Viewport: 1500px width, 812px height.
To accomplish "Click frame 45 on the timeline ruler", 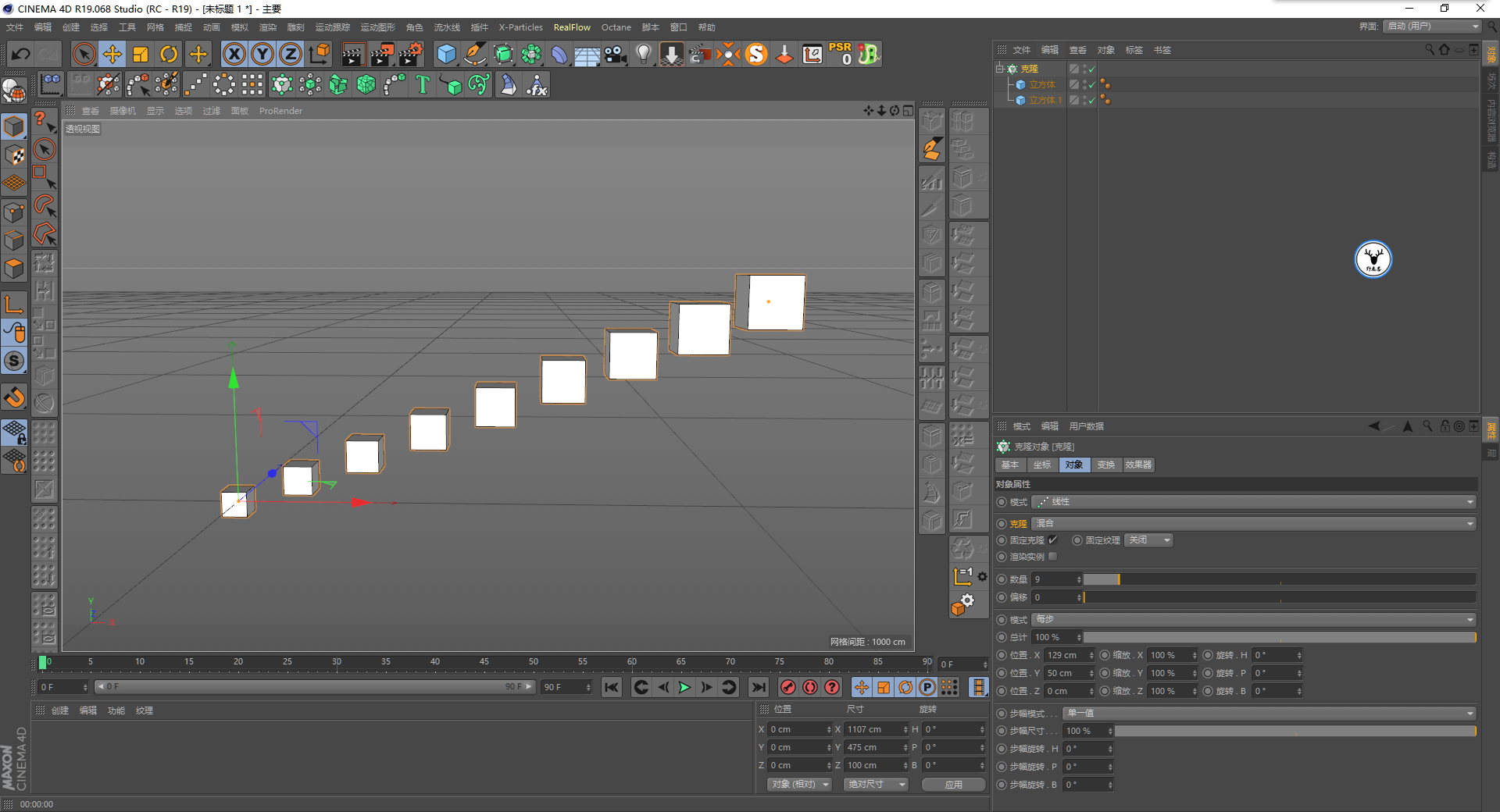I will [x=484, y=662].
